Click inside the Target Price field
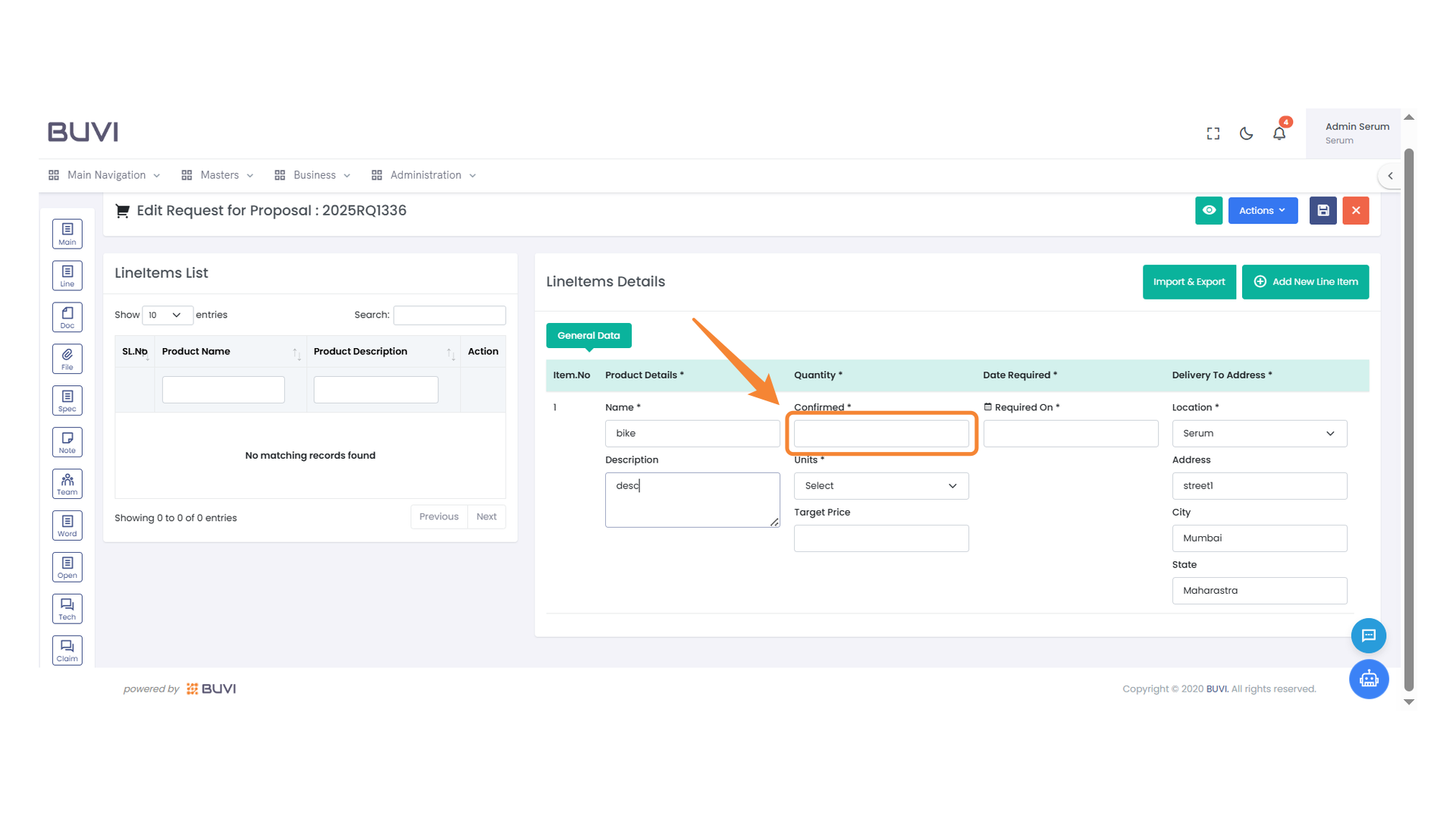The width and height of the screenshot is (1456, 819). tap(880, 538)
